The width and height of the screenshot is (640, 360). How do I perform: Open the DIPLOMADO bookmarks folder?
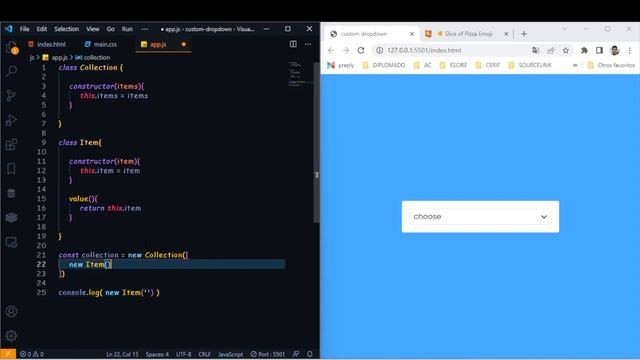coord(384,65)
